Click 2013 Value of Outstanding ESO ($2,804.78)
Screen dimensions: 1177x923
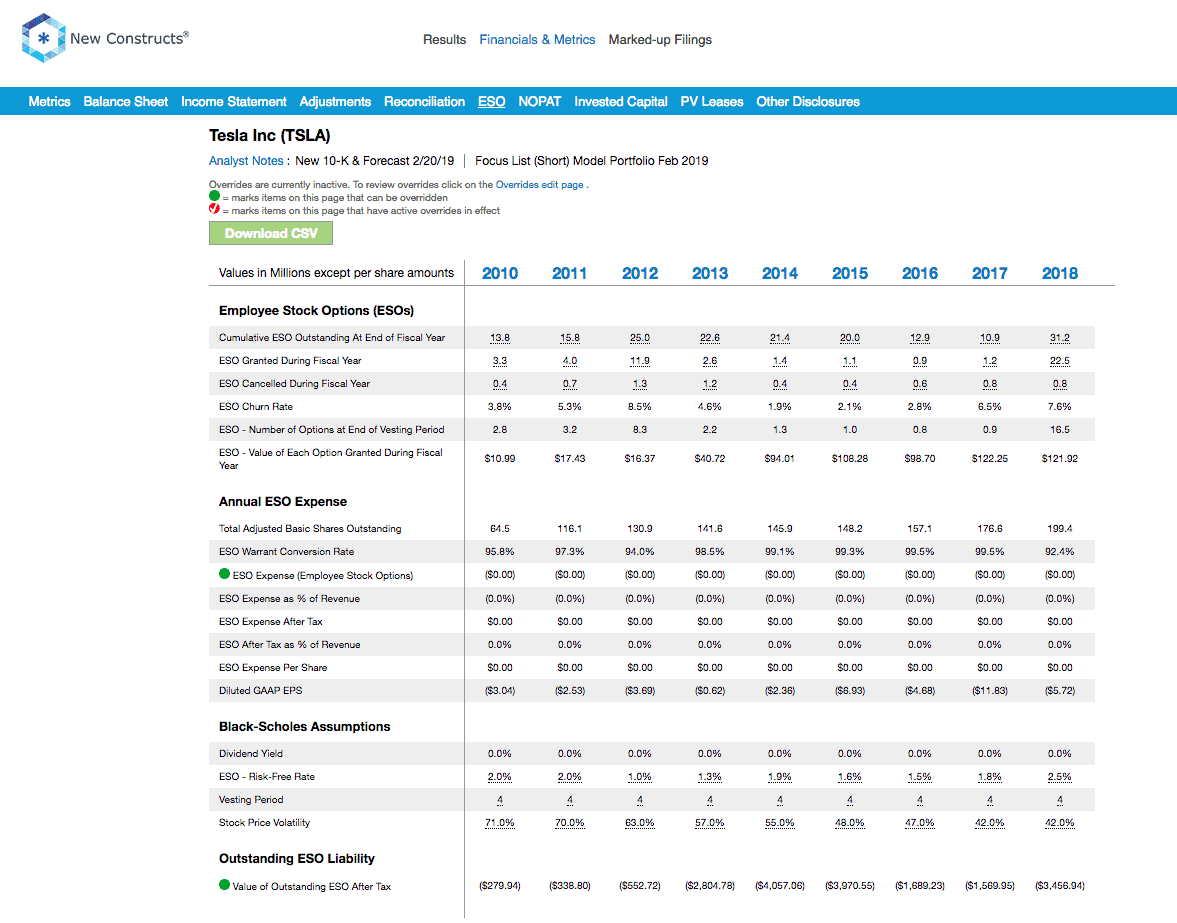(x=710, y=886)
